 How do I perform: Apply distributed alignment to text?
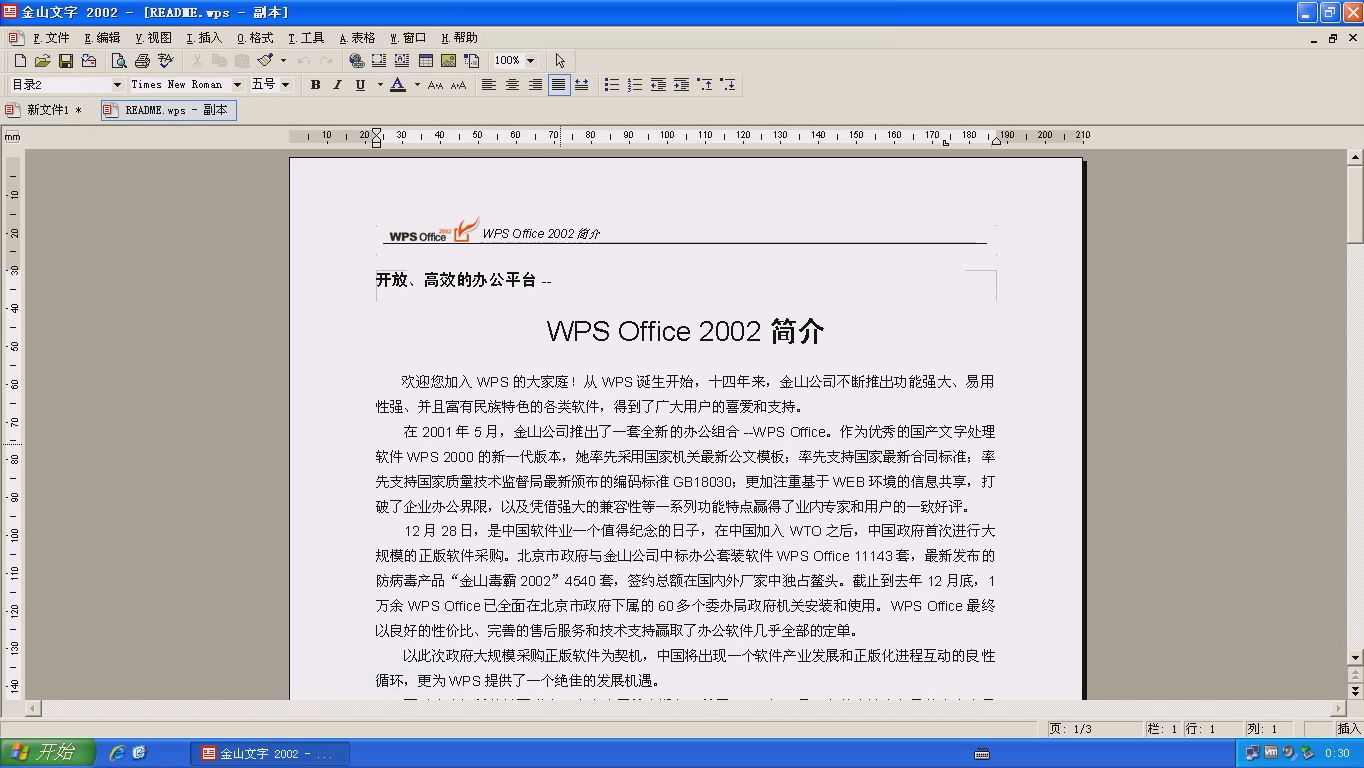click(x=581, y=85)
